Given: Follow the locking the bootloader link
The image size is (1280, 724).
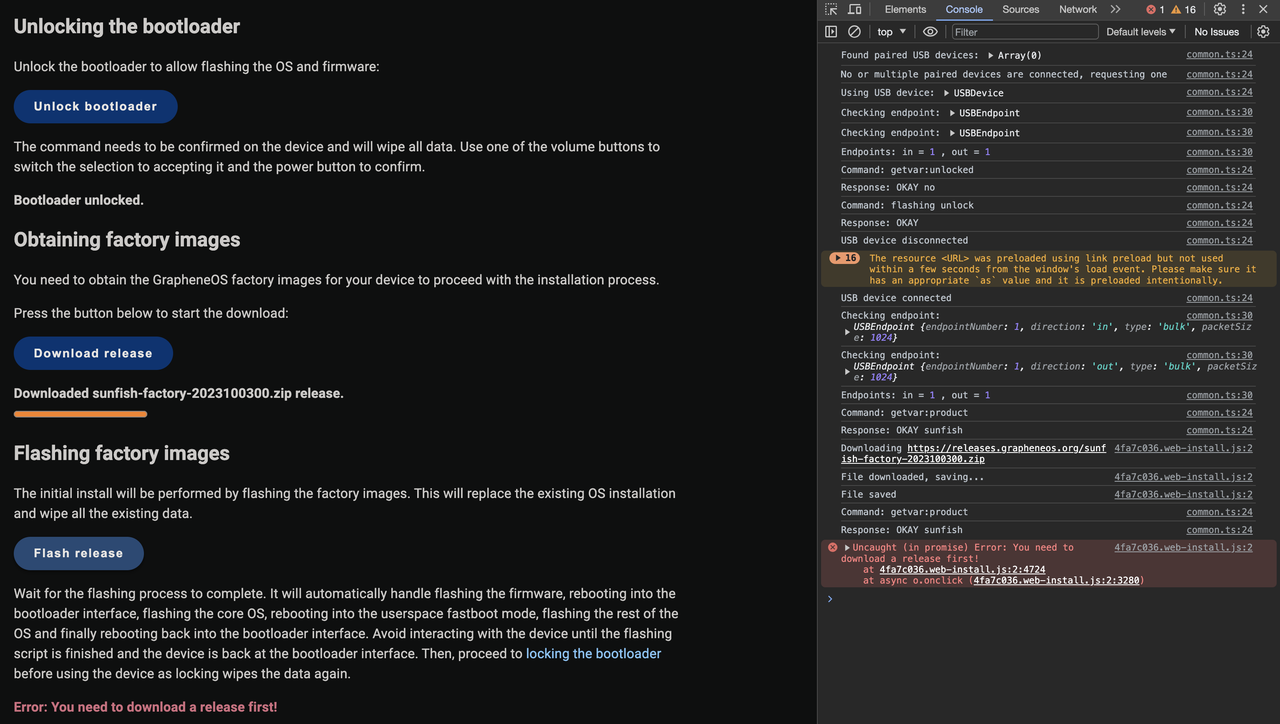Looking at the screenshot, I should click(593, 653).
